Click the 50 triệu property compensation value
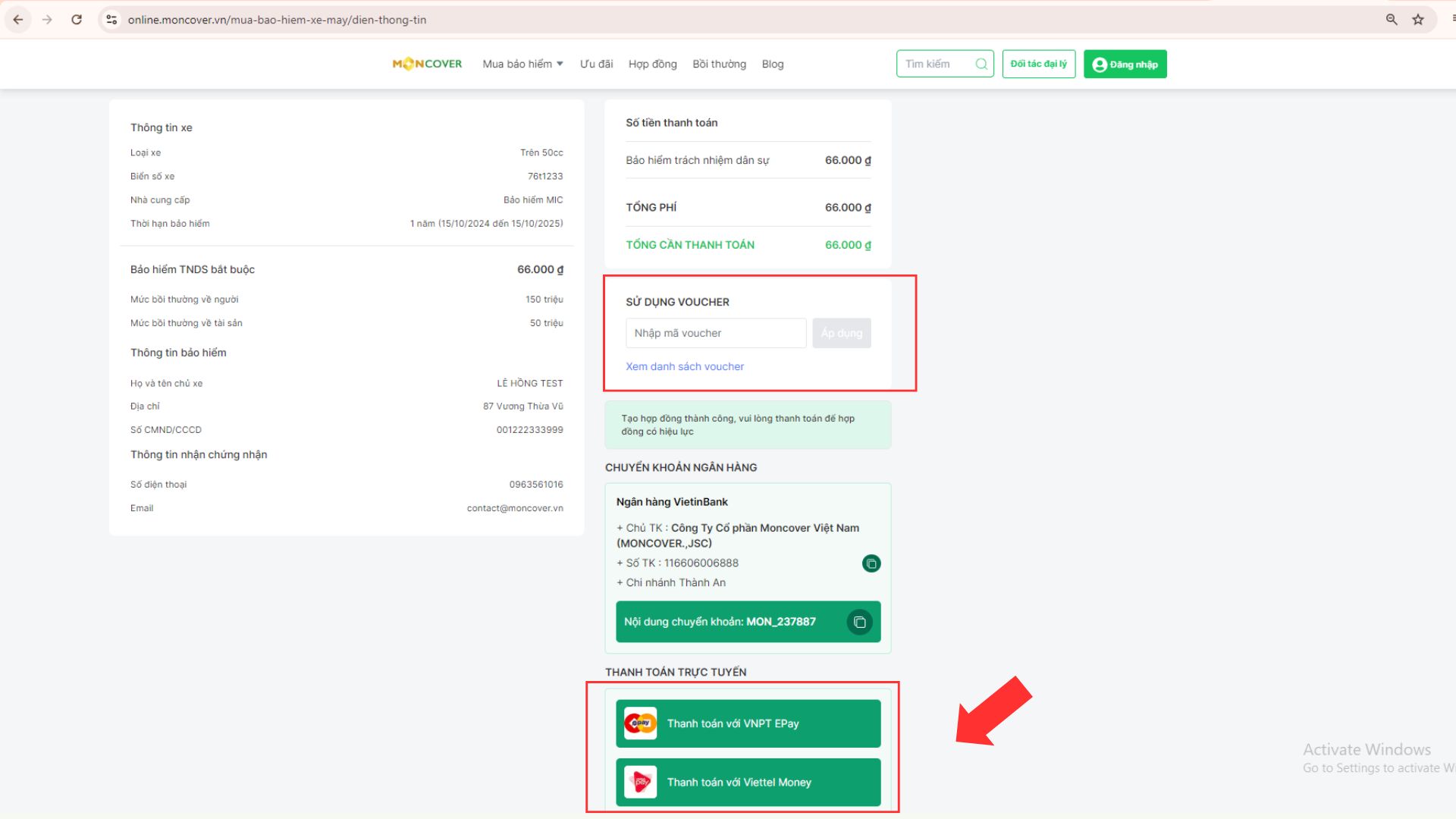Viewport: 1456px width, 819px height. point(546,323)
